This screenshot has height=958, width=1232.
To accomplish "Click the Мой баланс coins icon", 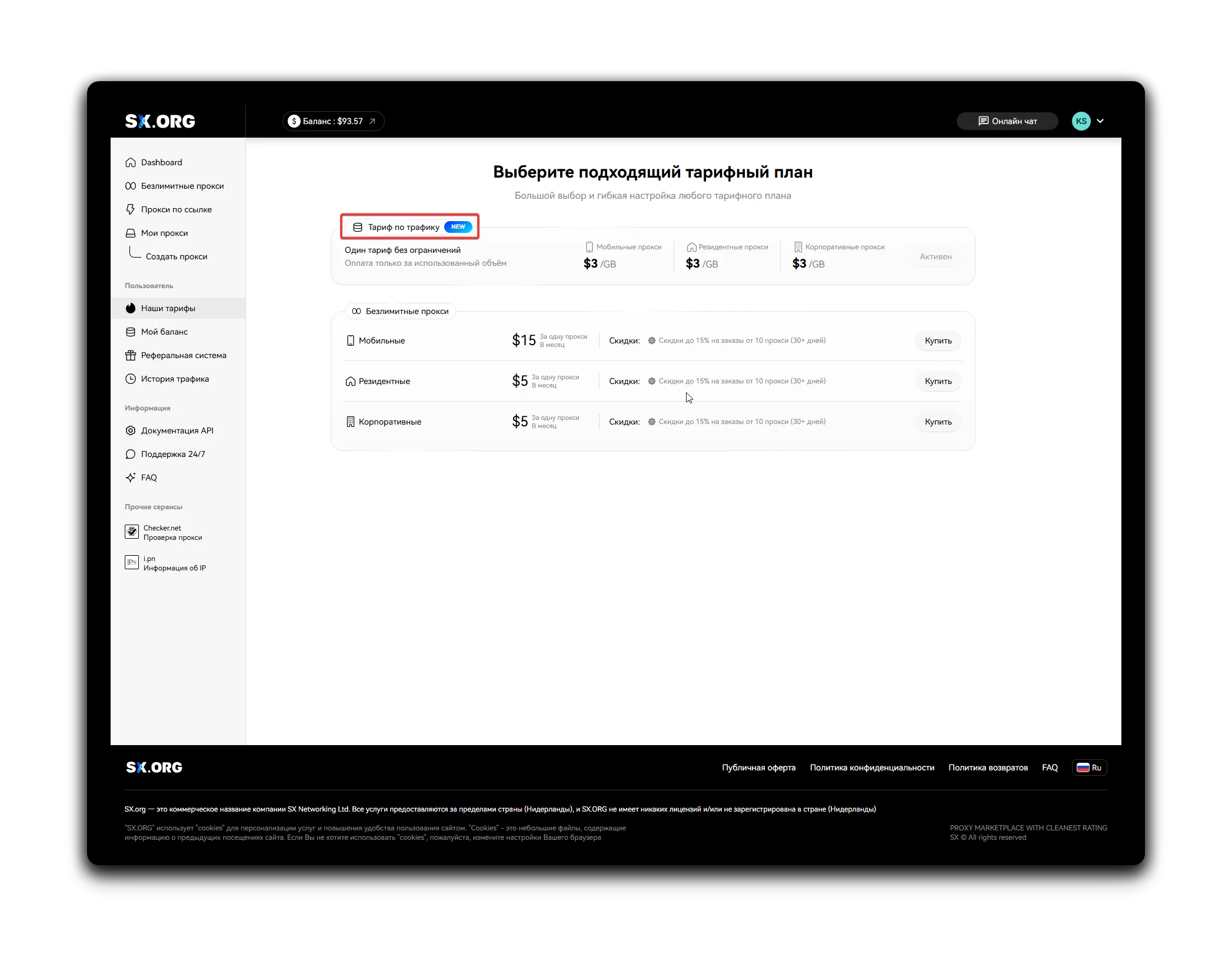I will [131, 332].
